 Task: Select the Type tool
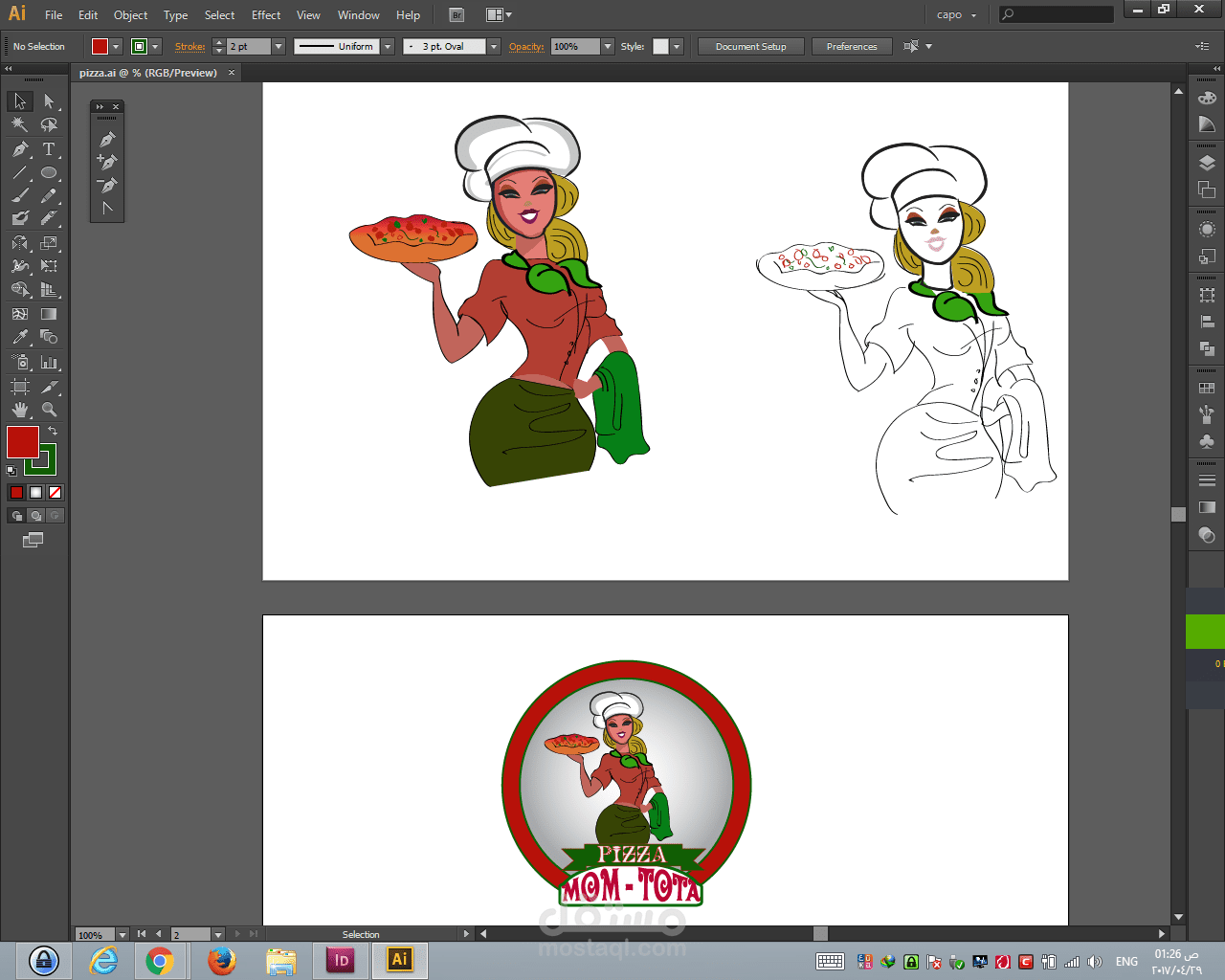(49, 149)
